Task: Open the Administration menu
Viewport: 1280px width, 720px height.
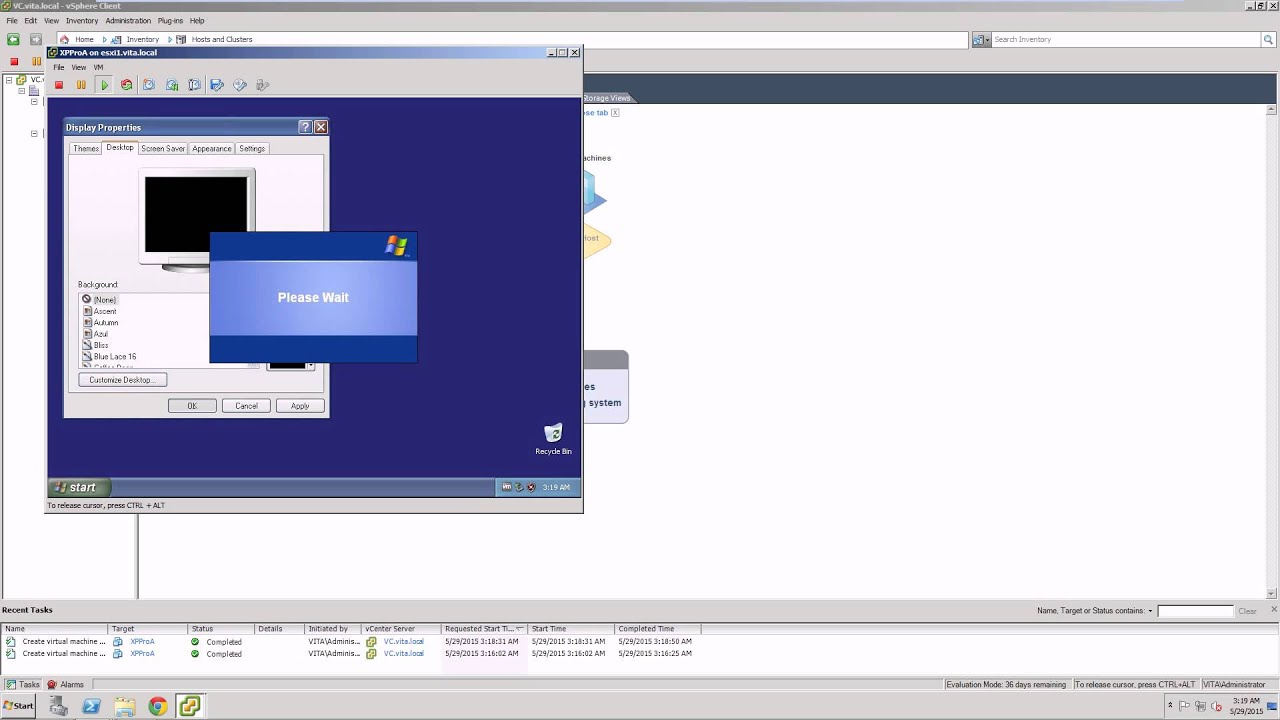Action: point(128,20)
